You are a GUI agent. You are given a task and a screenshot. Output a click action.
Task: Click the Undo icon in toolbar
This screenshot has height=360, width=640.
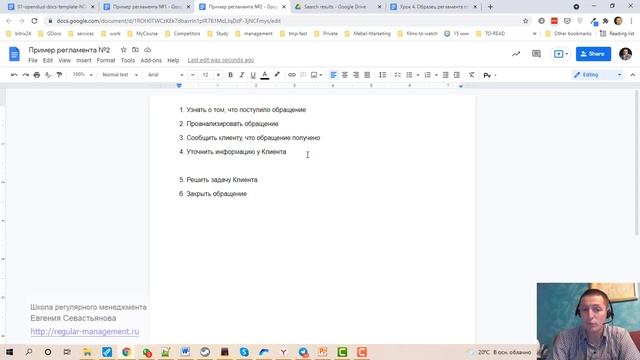tap(14, 75)
